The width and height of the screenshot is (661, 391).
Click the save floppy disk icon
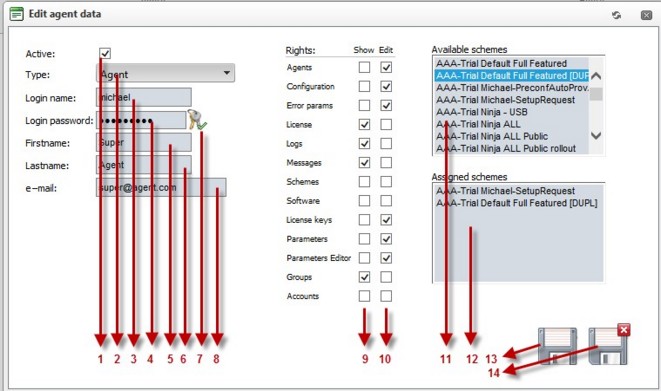pyautogui.click(x=557, y=346)
